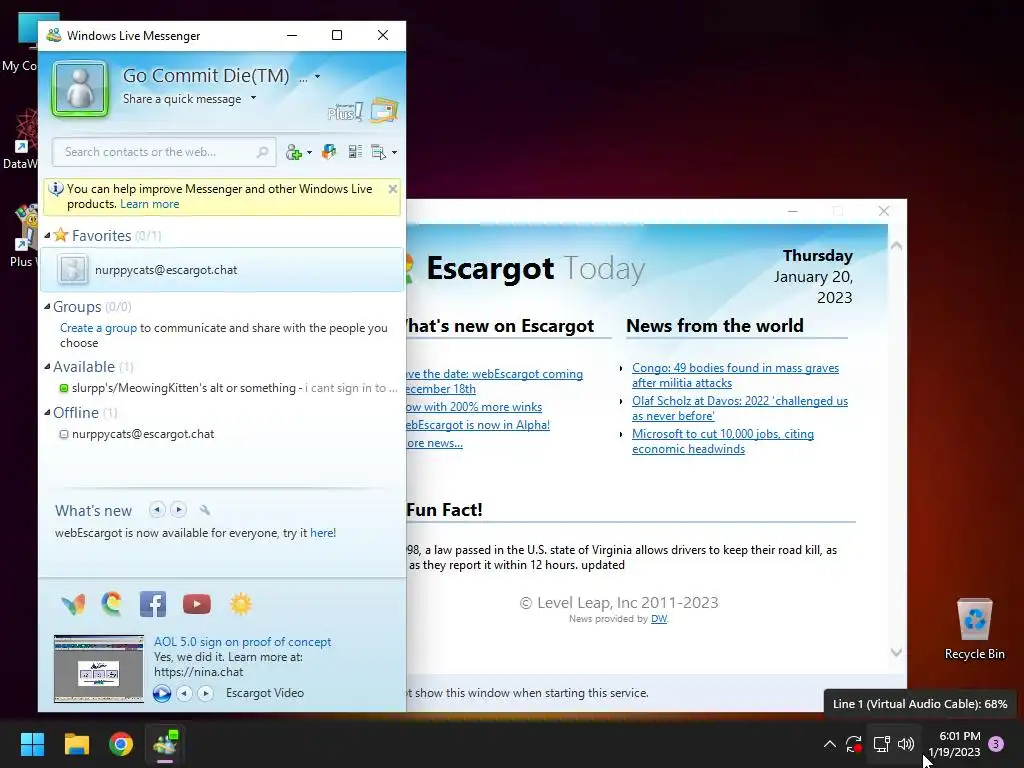Open What's new settings wrench icon
This screenshot has height=768, width=1024.
pyautogui.click(x=204, y=510)
